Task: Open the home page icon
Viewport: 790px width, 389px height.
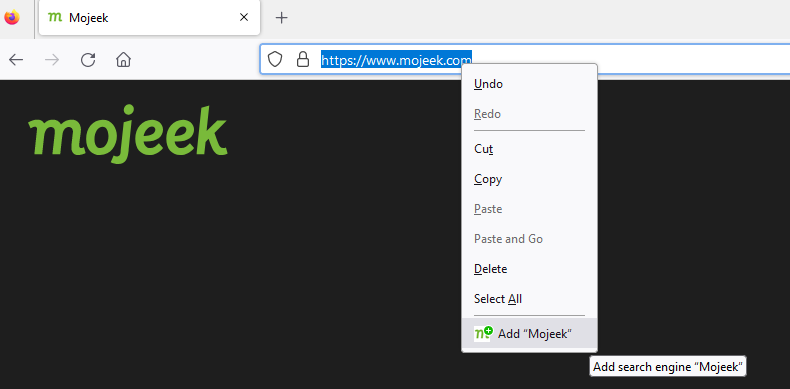Action: click(123, 60)
